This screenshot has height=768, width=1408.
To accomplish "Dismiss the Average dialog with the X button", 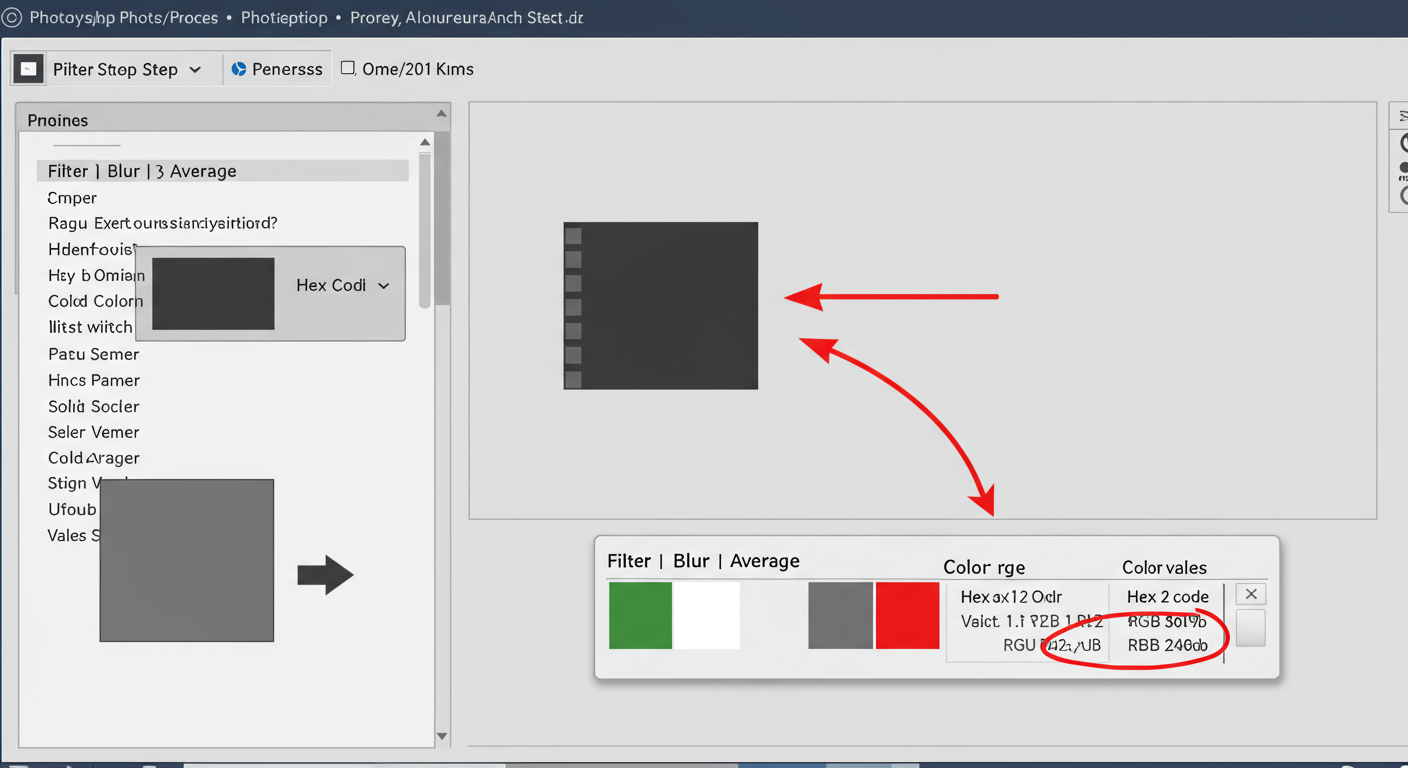I will pyautogui.click(x=1250, y=593).
